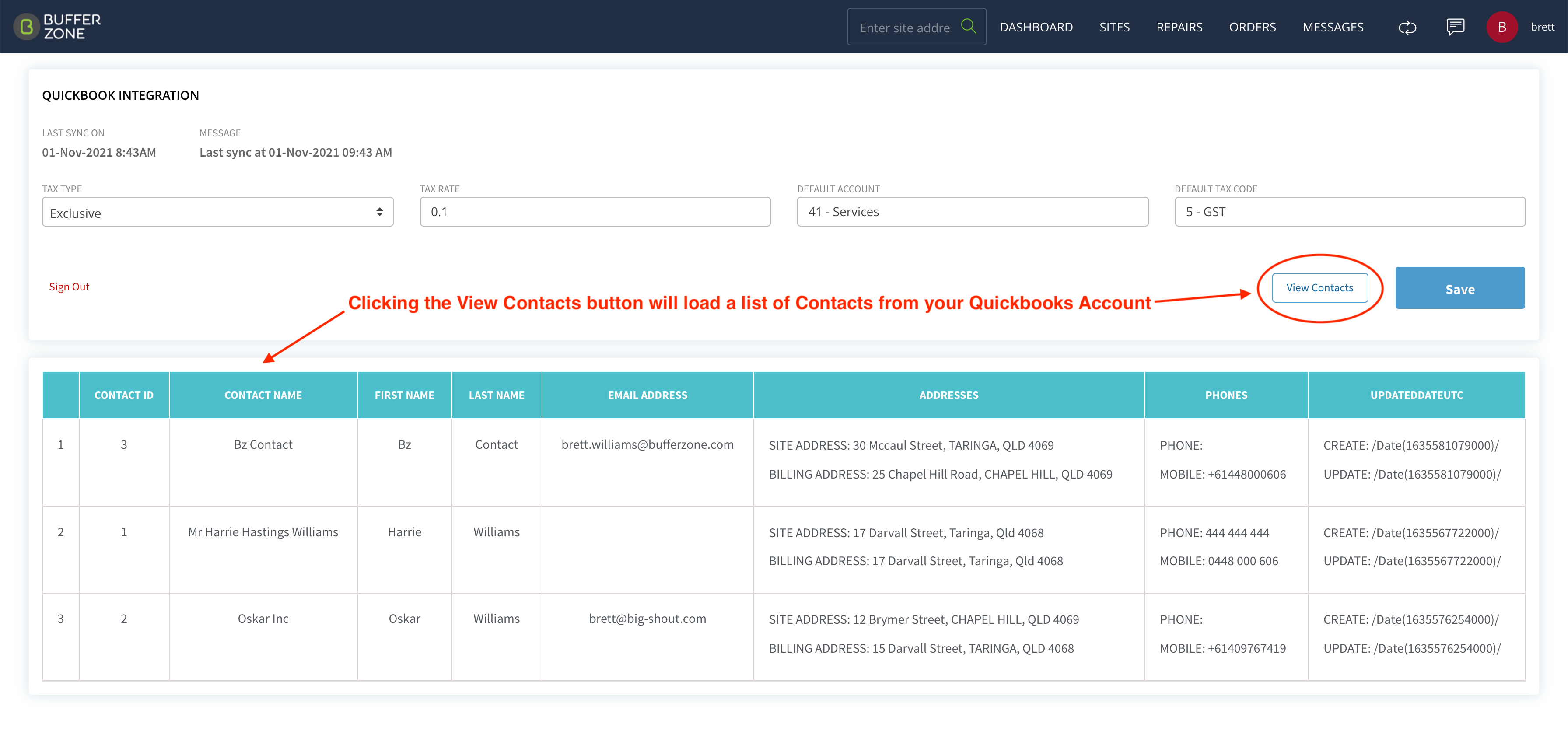
Task: Click the View Contacts button
Action: 1319,288
